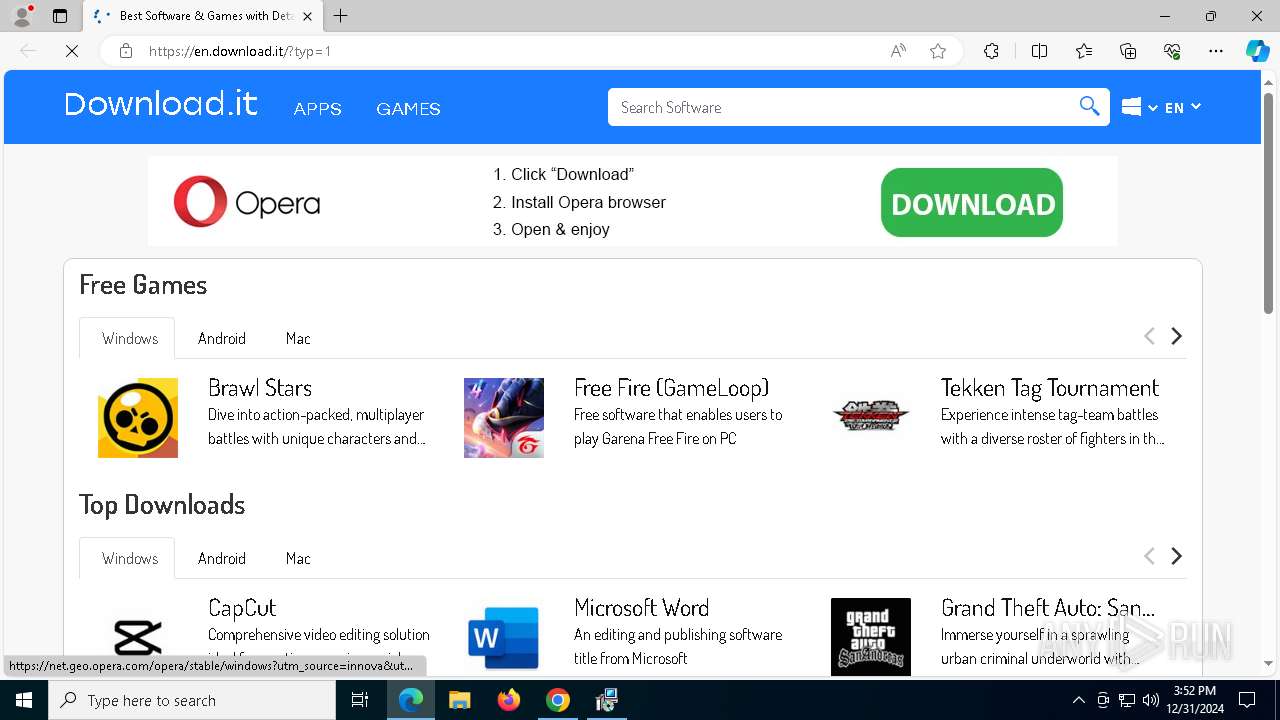Show next Free Games items
The width and height of the screenshot is (1280, 720).
1177,336
